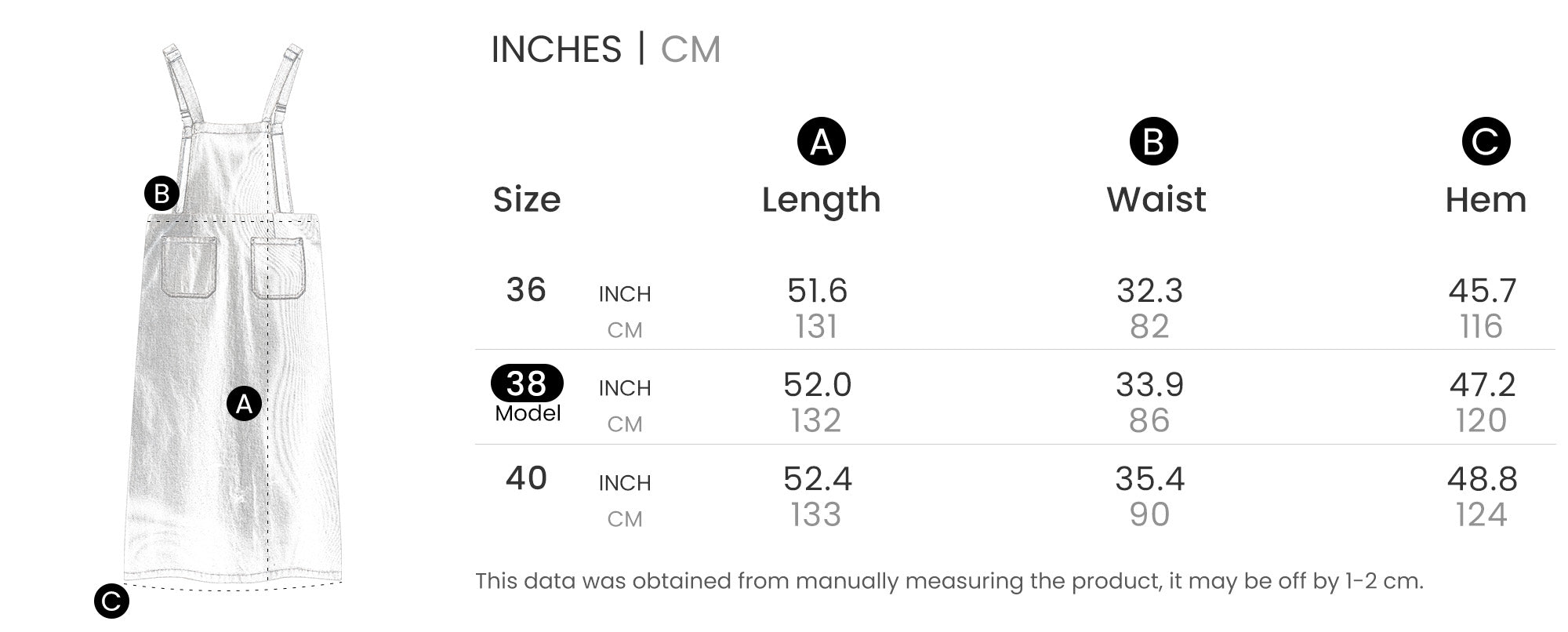Click the manual measuring disclaimer text
The image size is (1568, 632).
coord(949,581)
